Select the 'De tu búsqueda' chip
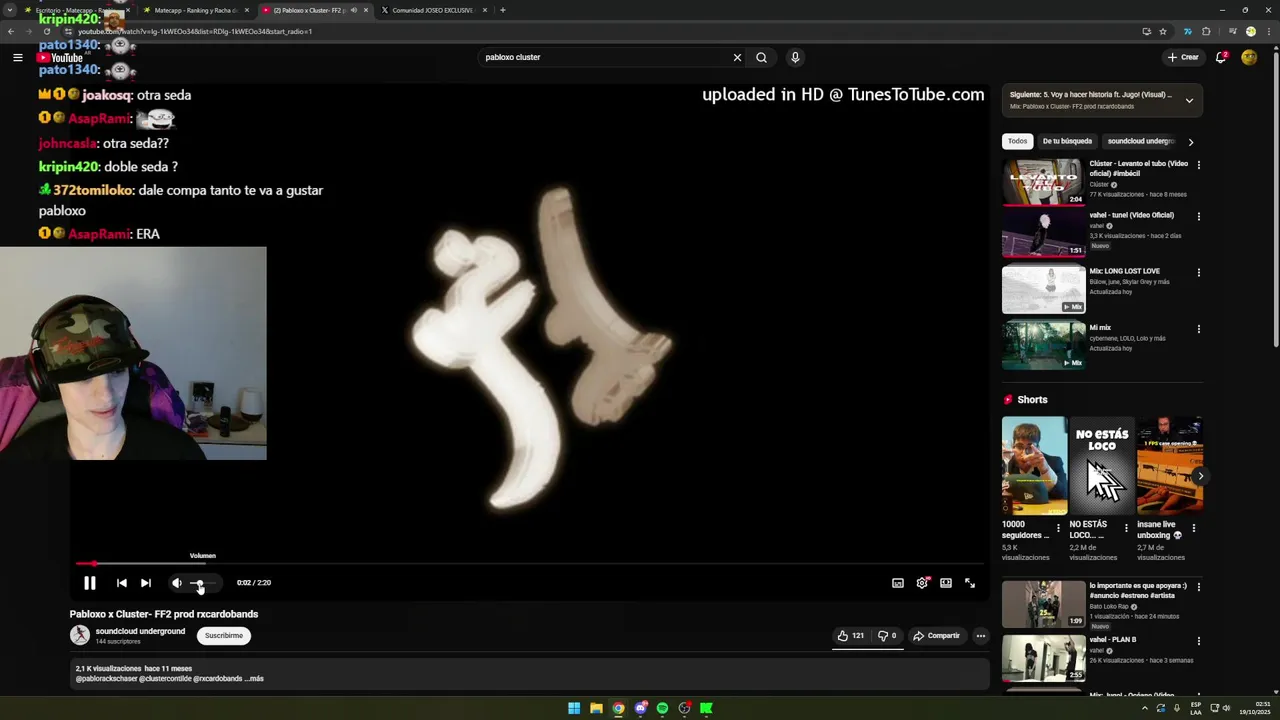 click(x=1067, y=141)
